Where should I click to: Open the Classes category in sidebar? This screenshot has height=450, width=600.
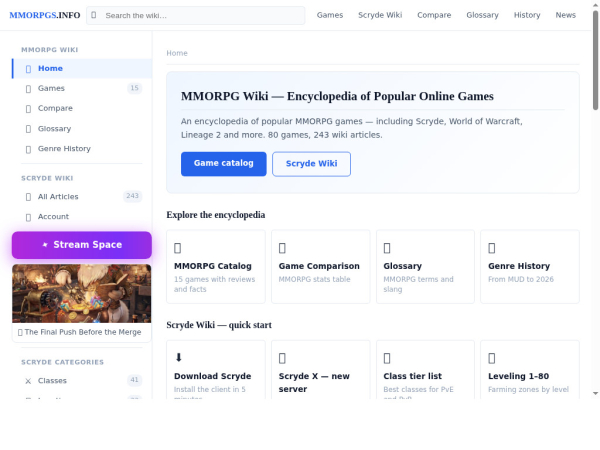click(x=82, y=381)
